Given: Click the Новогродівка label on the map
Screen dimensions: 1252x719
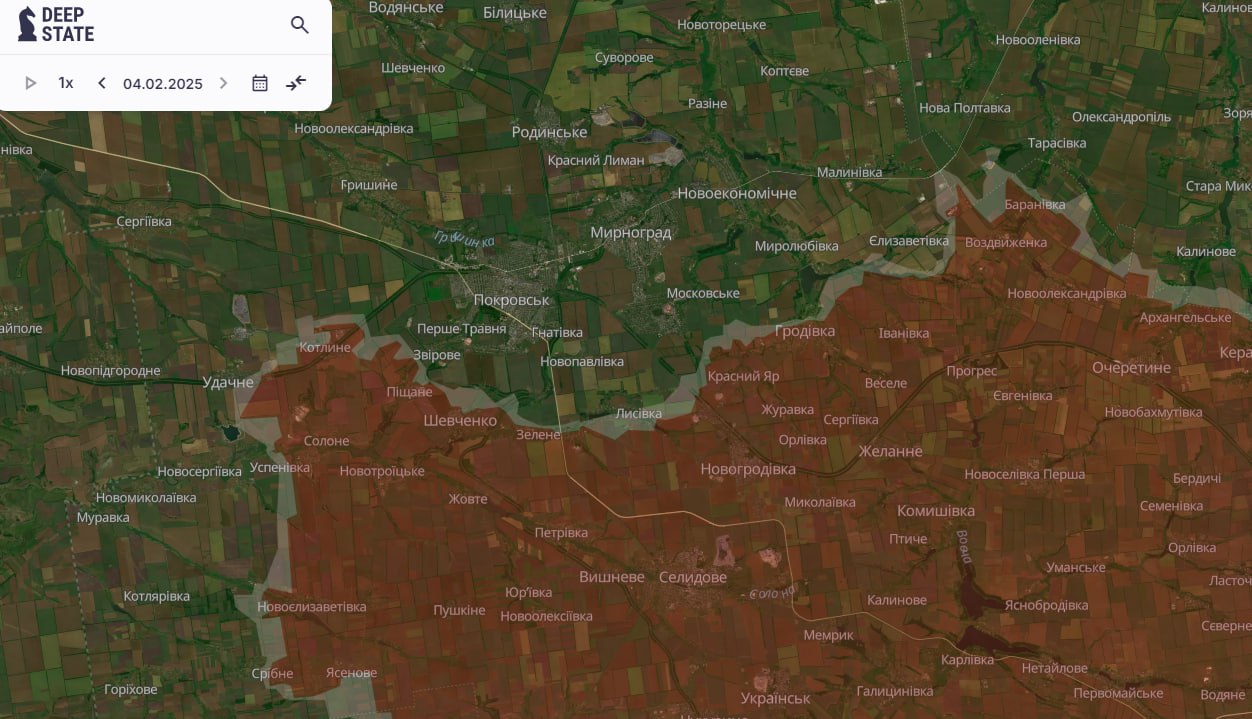Looking at the screenshot, I should (x=747, y=469).
